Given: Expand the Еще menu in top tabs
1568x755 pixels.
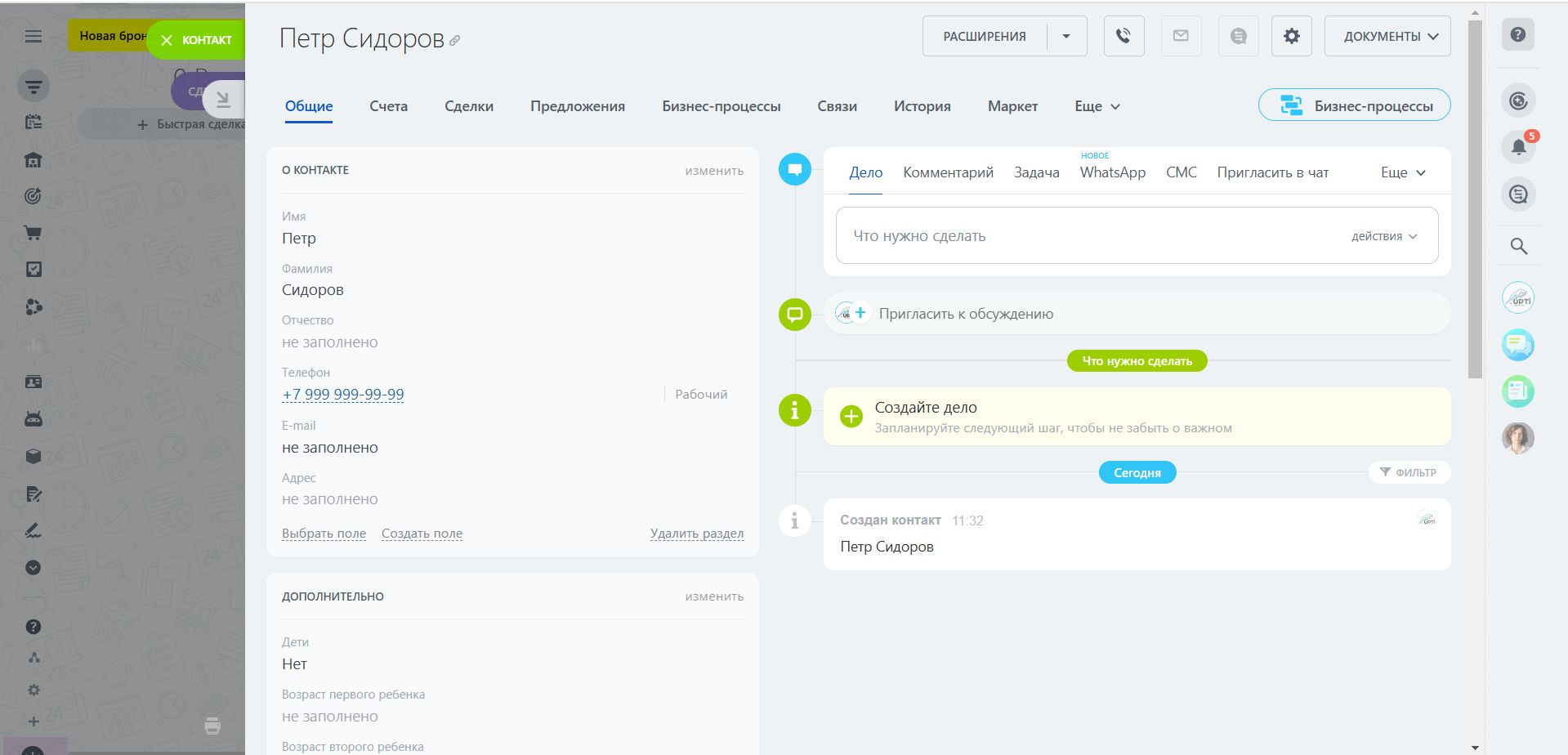Looking at the screenshot, I should click(x=1097, y=106).
